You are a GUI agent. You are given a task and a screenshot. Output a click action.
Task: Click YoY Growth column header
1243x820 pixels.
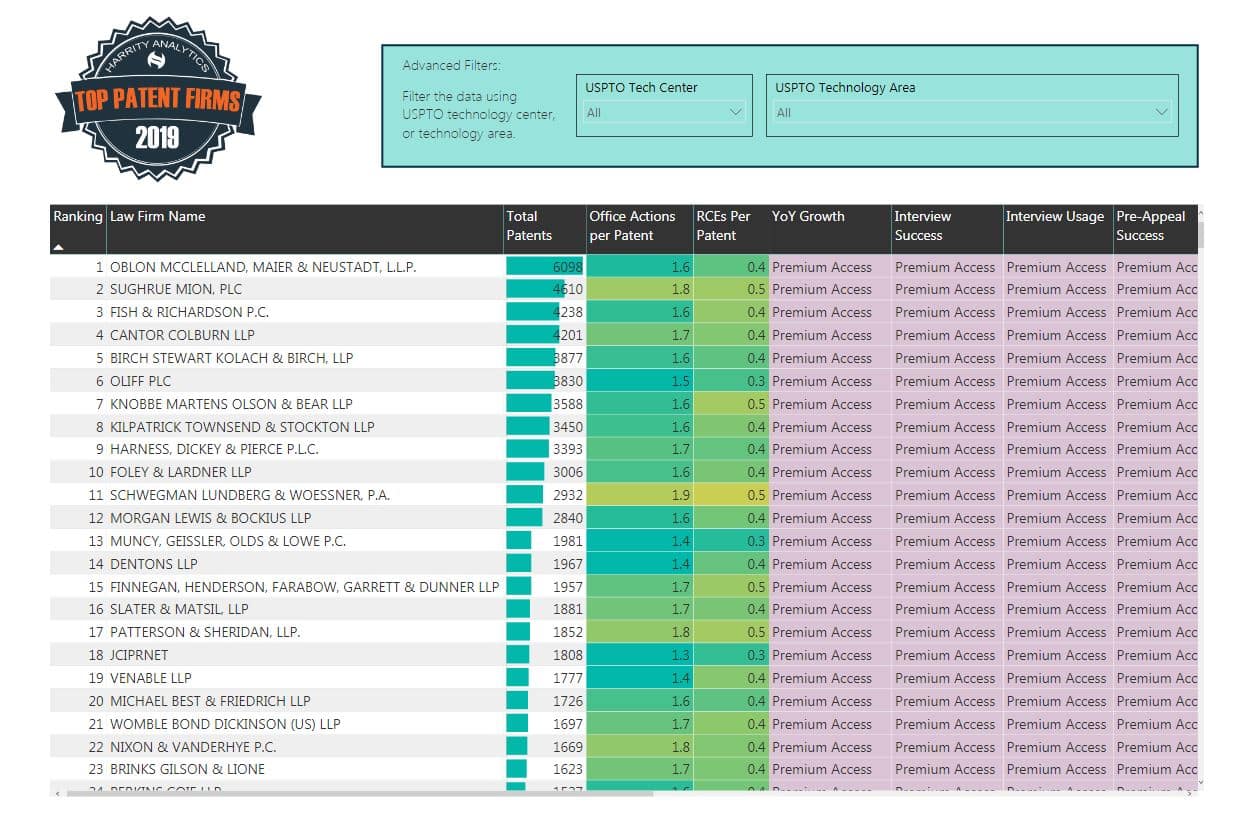click(808, 217)
